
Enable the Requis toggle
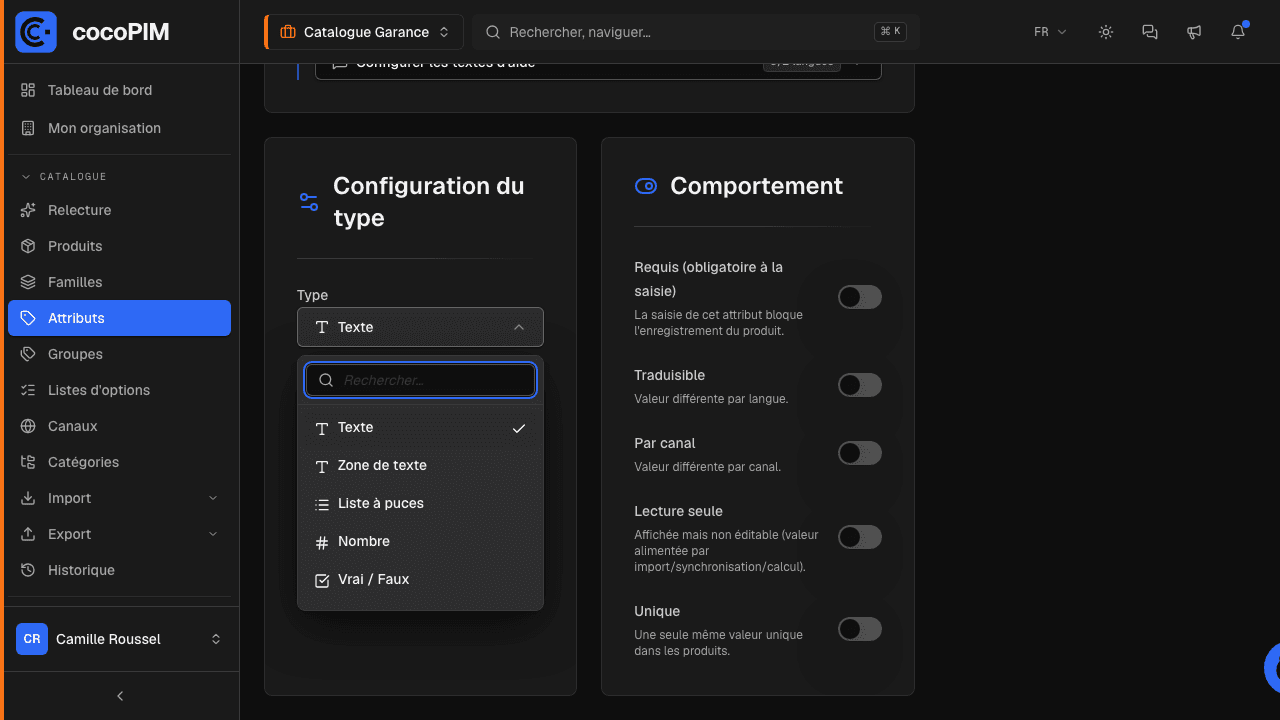click(860, 297)
